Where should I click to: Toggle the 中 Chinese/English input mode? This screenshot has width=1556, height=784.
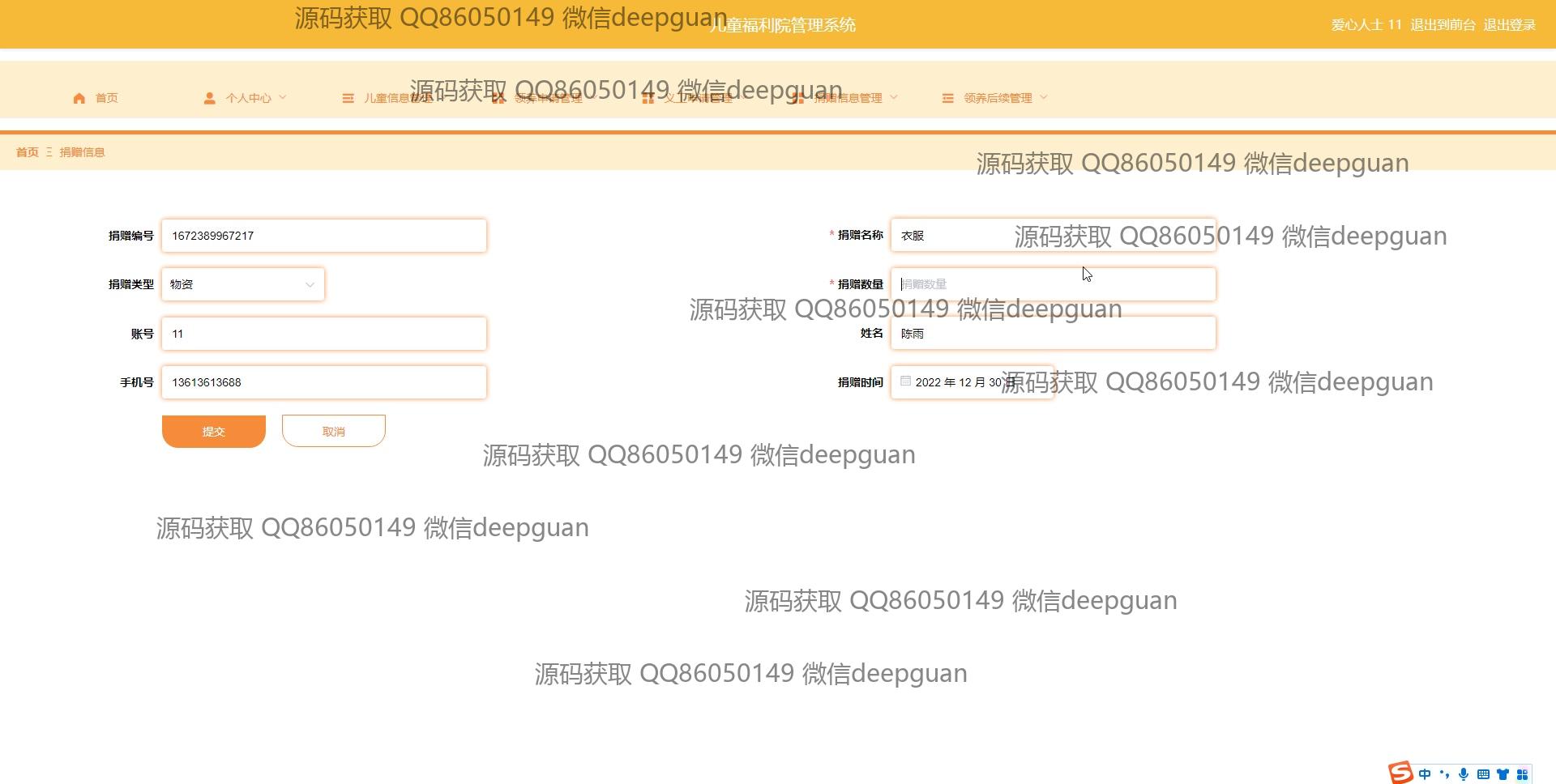(x=1425, y=774)
